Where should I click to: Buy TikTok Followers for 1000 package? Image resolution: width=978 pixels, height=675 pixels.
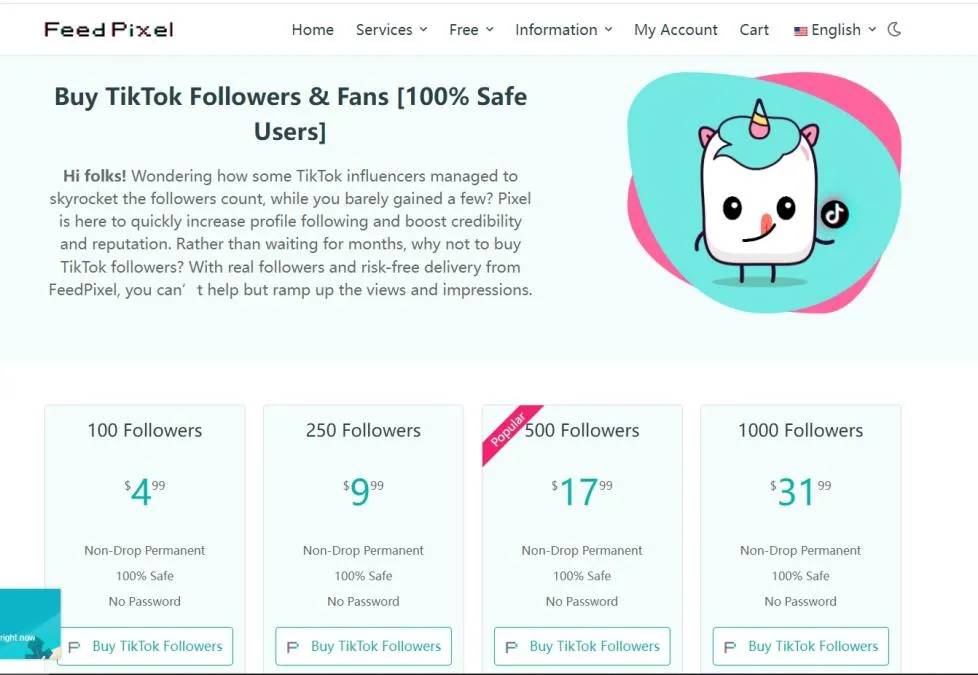click(800, 646)
